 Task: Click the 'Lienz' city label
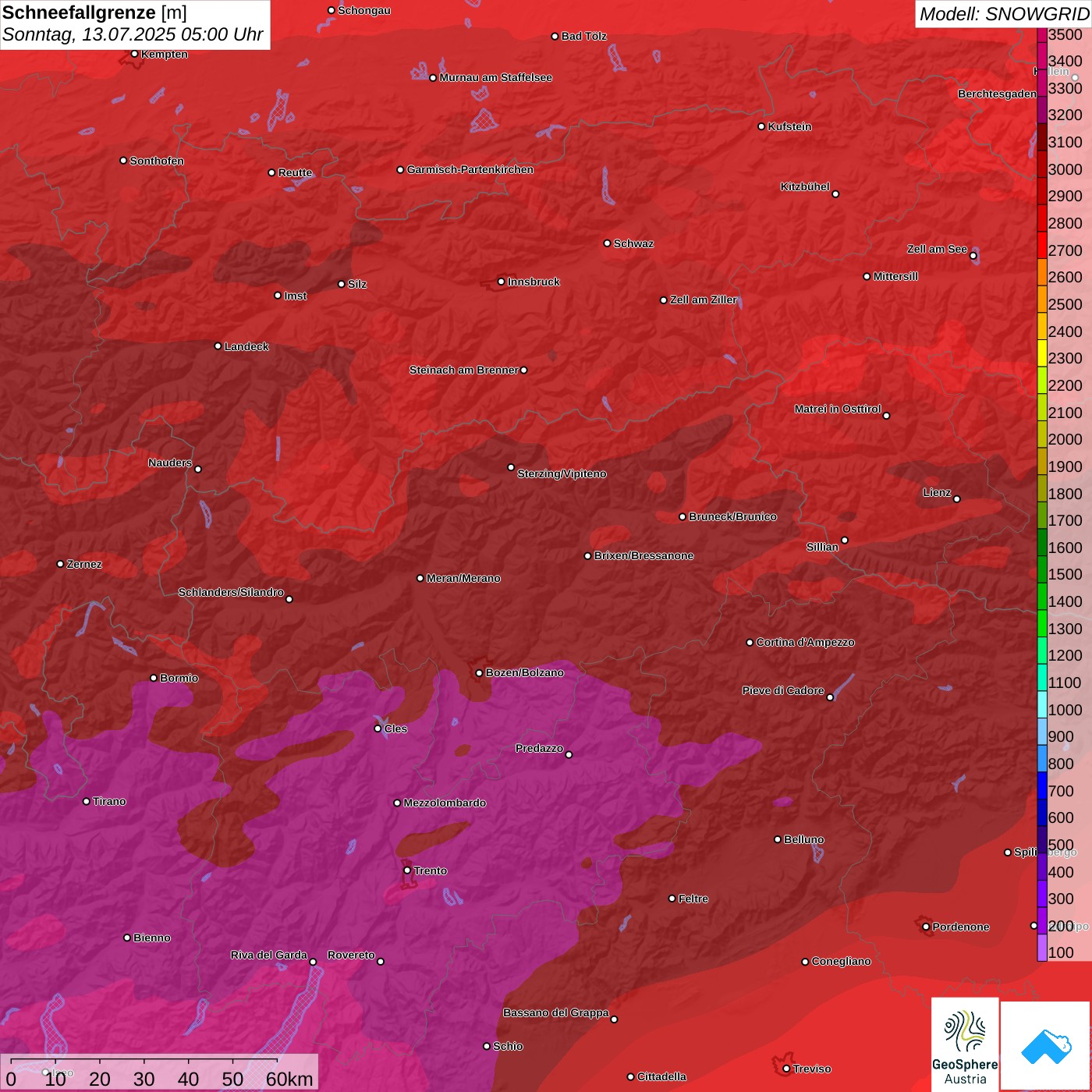click(x=937, y=492)
